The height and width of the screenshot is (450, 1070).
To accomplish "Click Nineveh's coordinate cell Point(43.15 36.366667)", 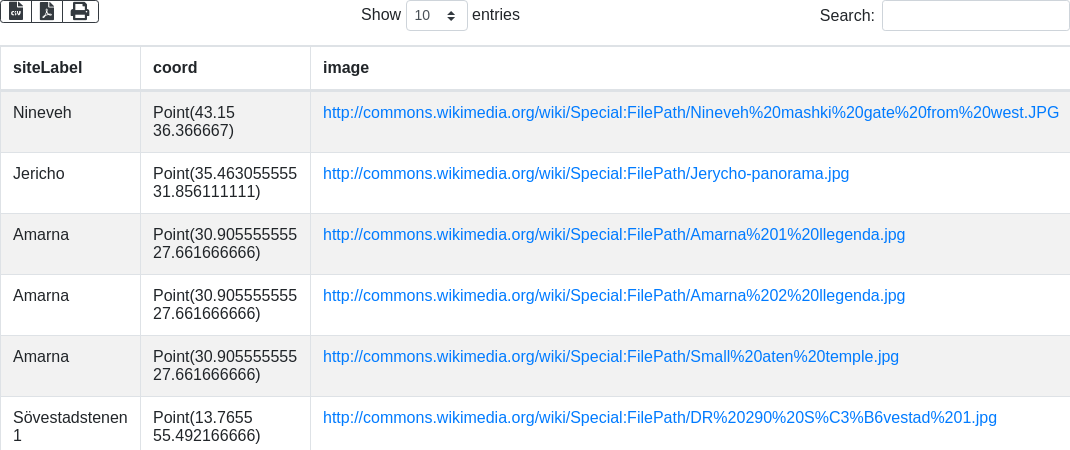I will (x=207, y=121).
